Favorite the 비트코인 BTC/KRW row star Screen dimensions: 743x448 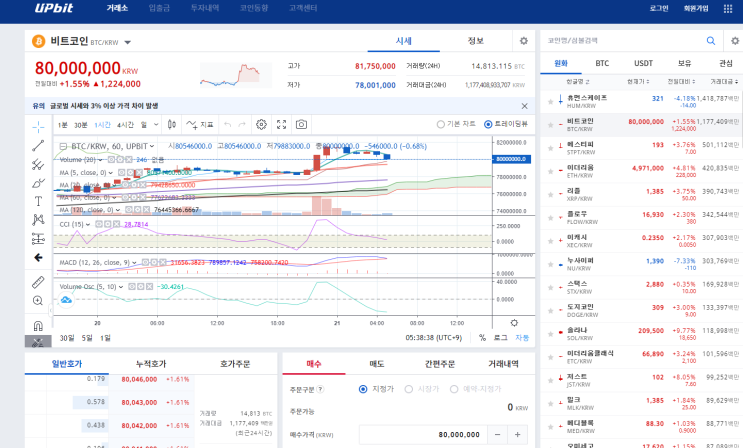point(550,125)
